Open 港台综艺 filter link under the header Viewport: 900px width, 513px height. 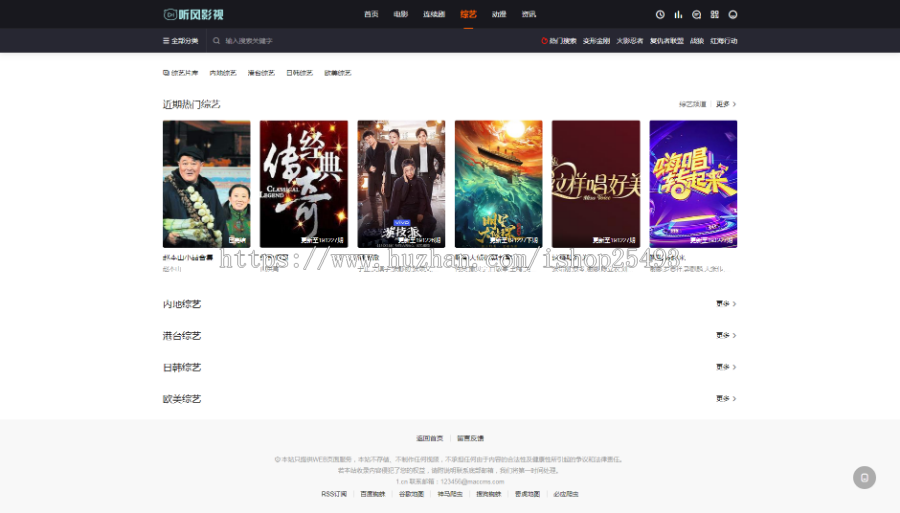coord(261,73)
